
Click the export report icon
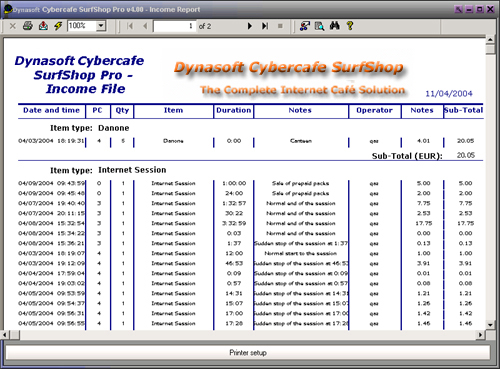click(x=43, y=26)
